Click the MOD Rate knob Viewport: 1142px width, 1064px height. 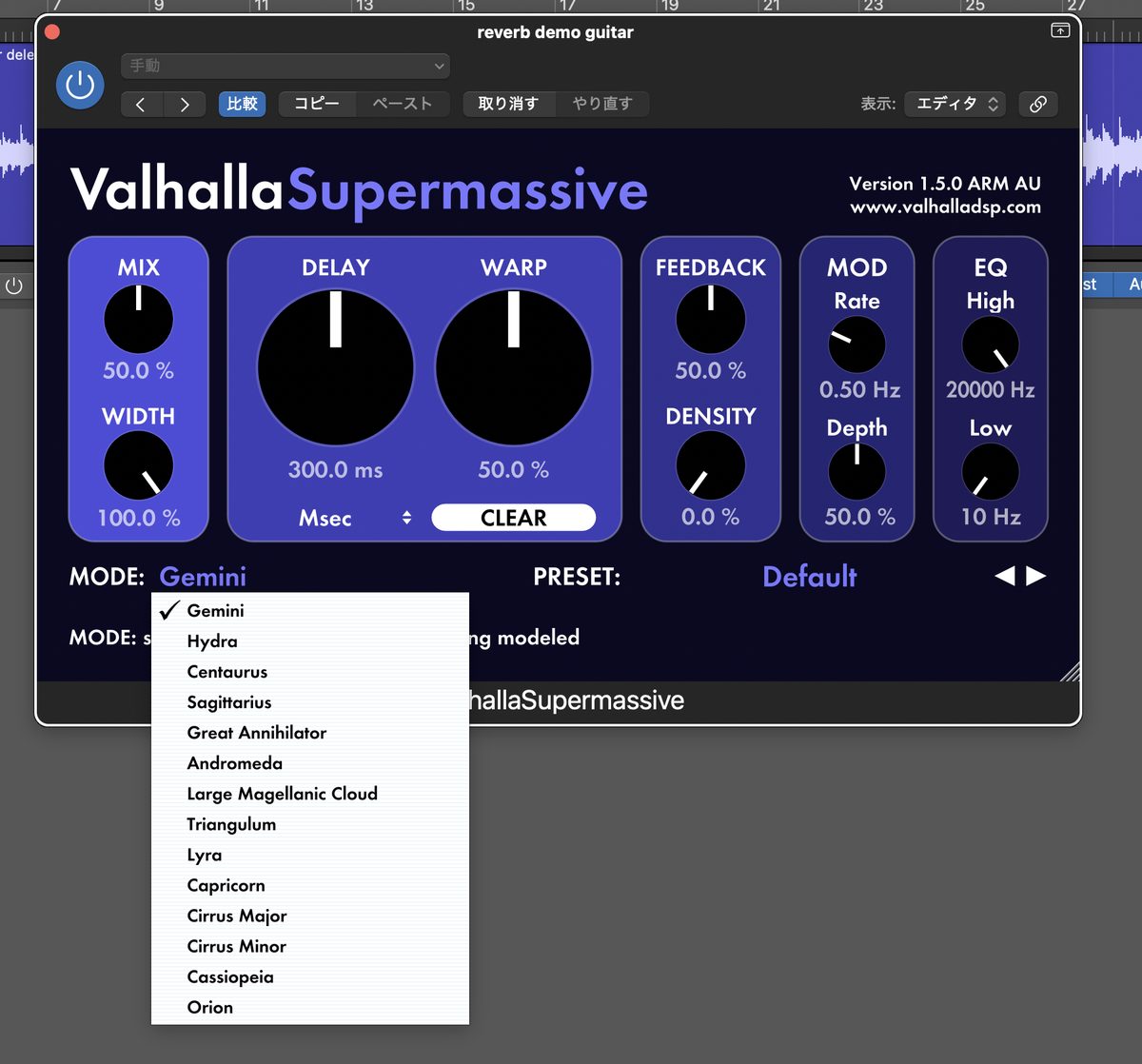coord(856,345)
